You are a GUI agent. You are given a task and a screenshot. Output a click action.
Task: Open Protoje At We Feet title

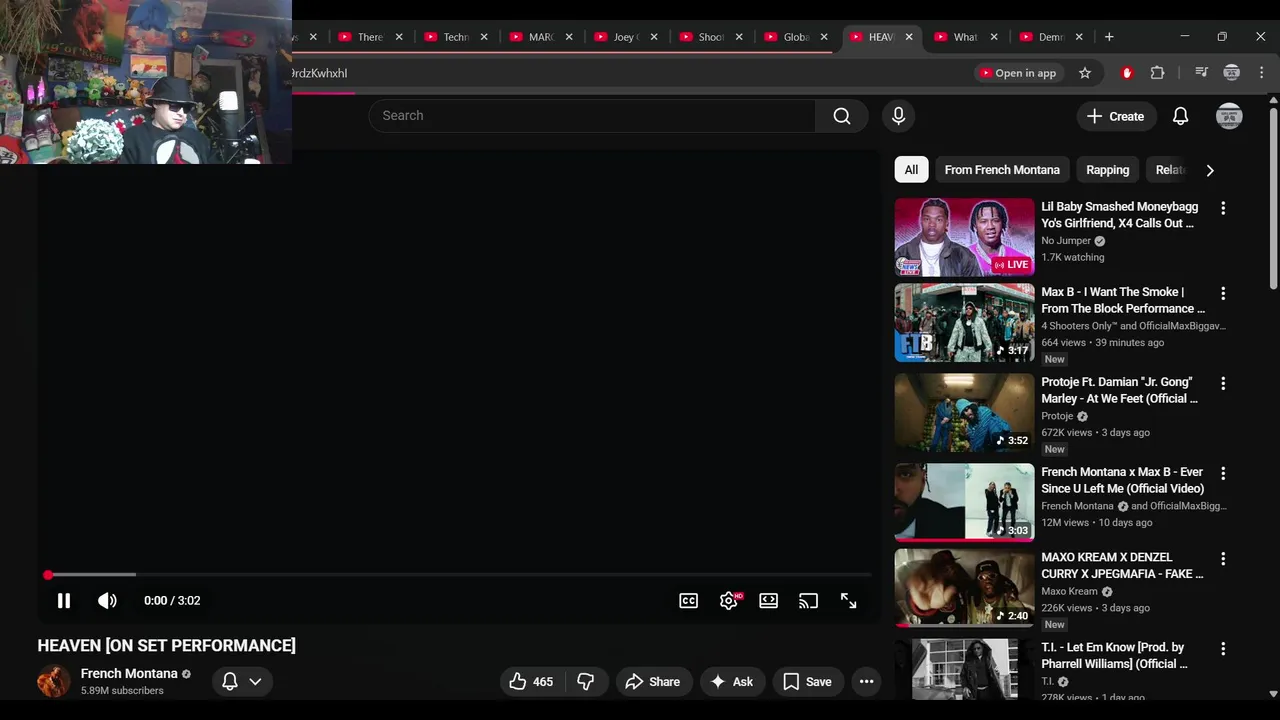click(x=1119, y=390)
